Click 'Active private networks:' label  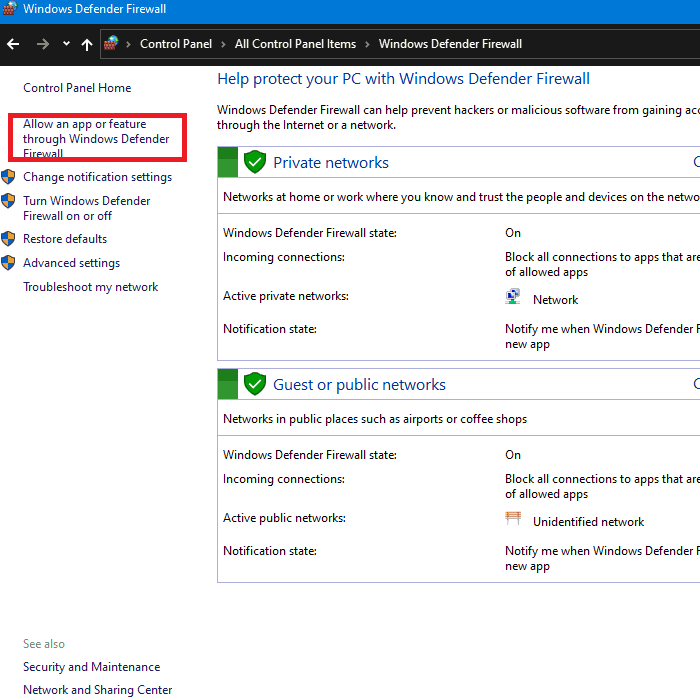[286, 296]
